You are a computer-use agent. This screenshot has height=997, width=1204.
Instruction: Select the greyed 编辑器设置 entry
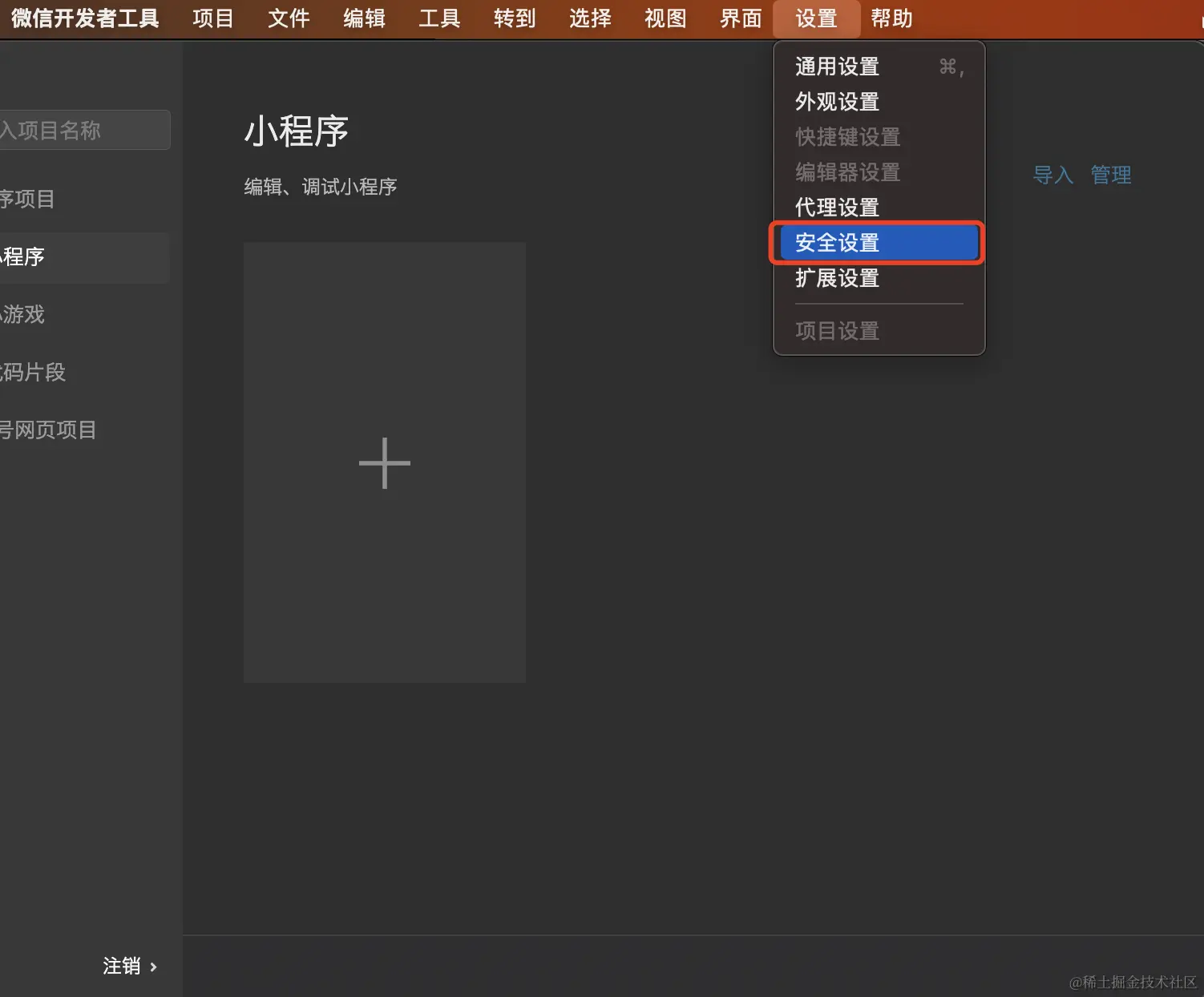[x=879, y=172]
